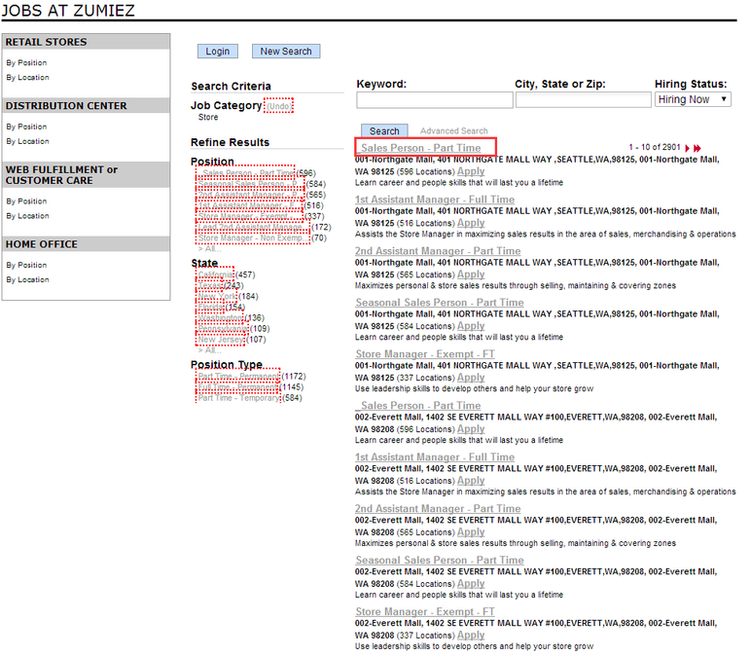Filter by Store Manager - Exempt position (337)
This screenshot has width=750, height=656.
(x=249, y=217)
